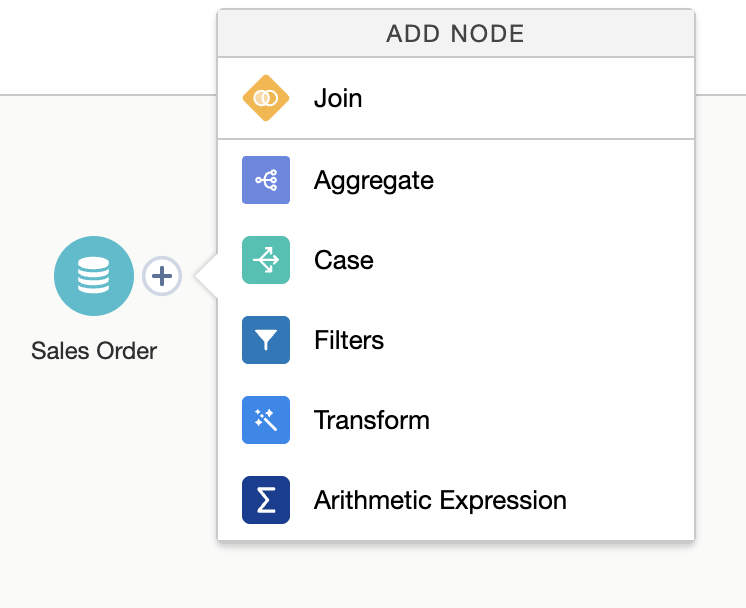Image resolution: width=746 pixels, height=608 pixels.
Task: Select the Aggregate menu entry text
Action: [374, 181]
